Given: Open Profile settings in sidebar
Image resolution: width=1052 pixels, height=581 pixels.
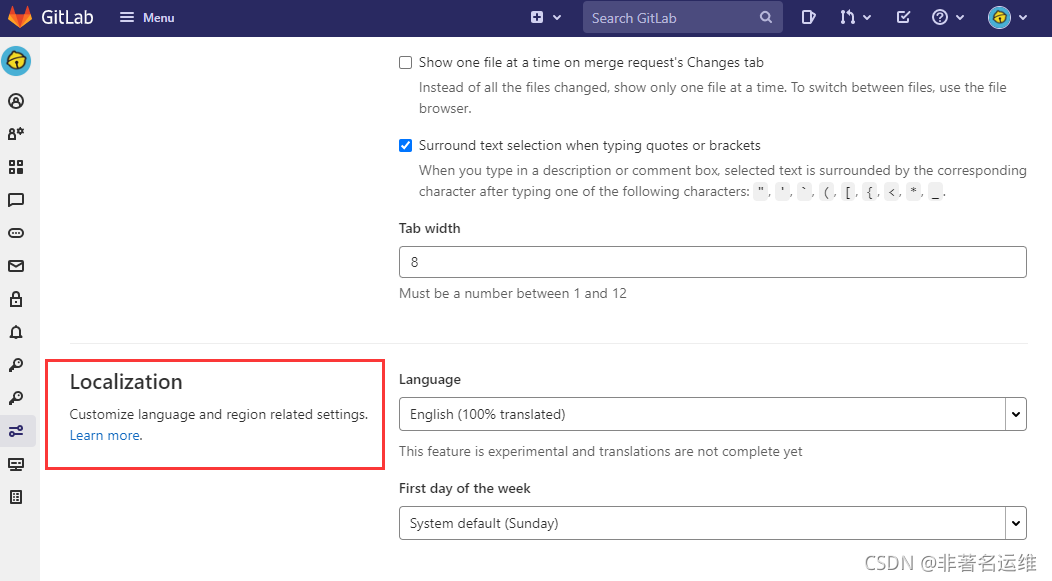Looking at the screenshot, I should pyautogui.click(x=16, y=101).
